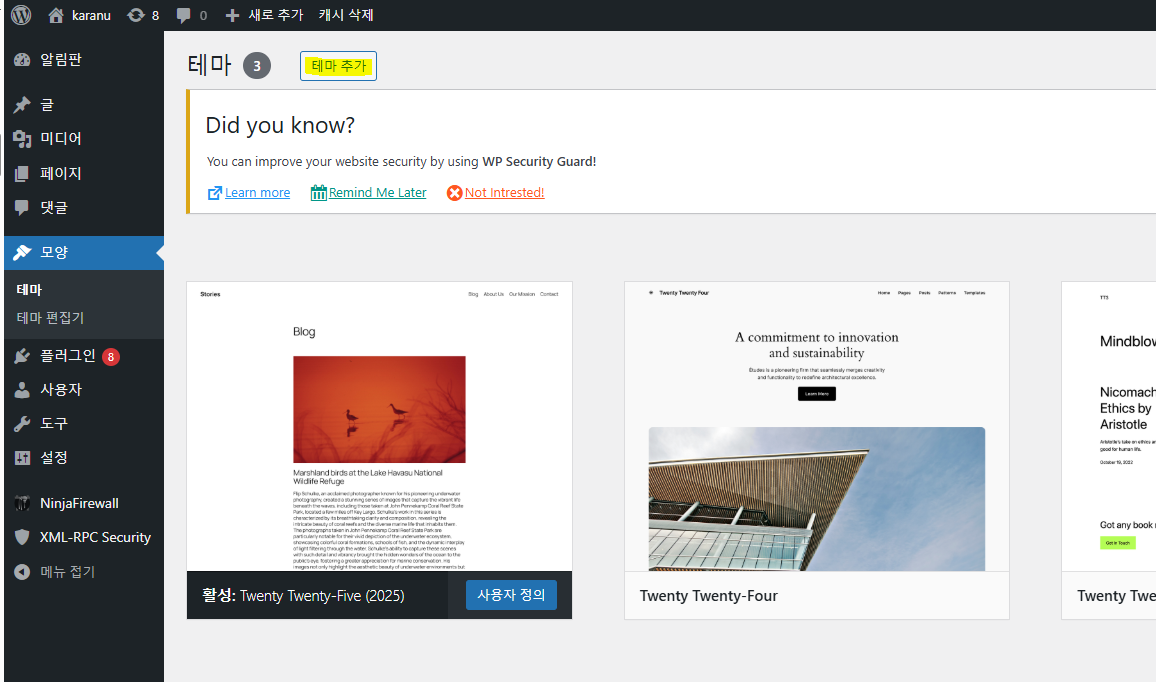Click the 댓글 menu label
Screen dimensions: 1156x682
pos(54,207)
